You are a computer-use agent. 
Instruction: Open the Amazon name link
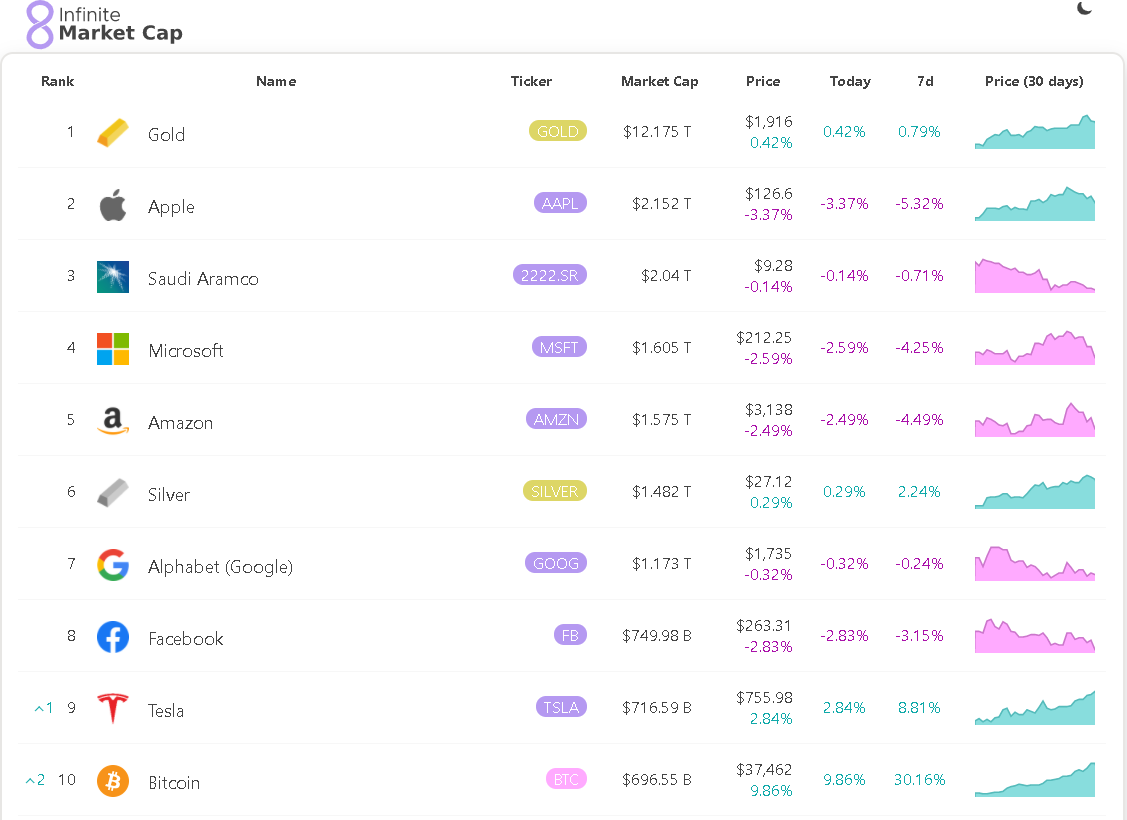[180, 423]
